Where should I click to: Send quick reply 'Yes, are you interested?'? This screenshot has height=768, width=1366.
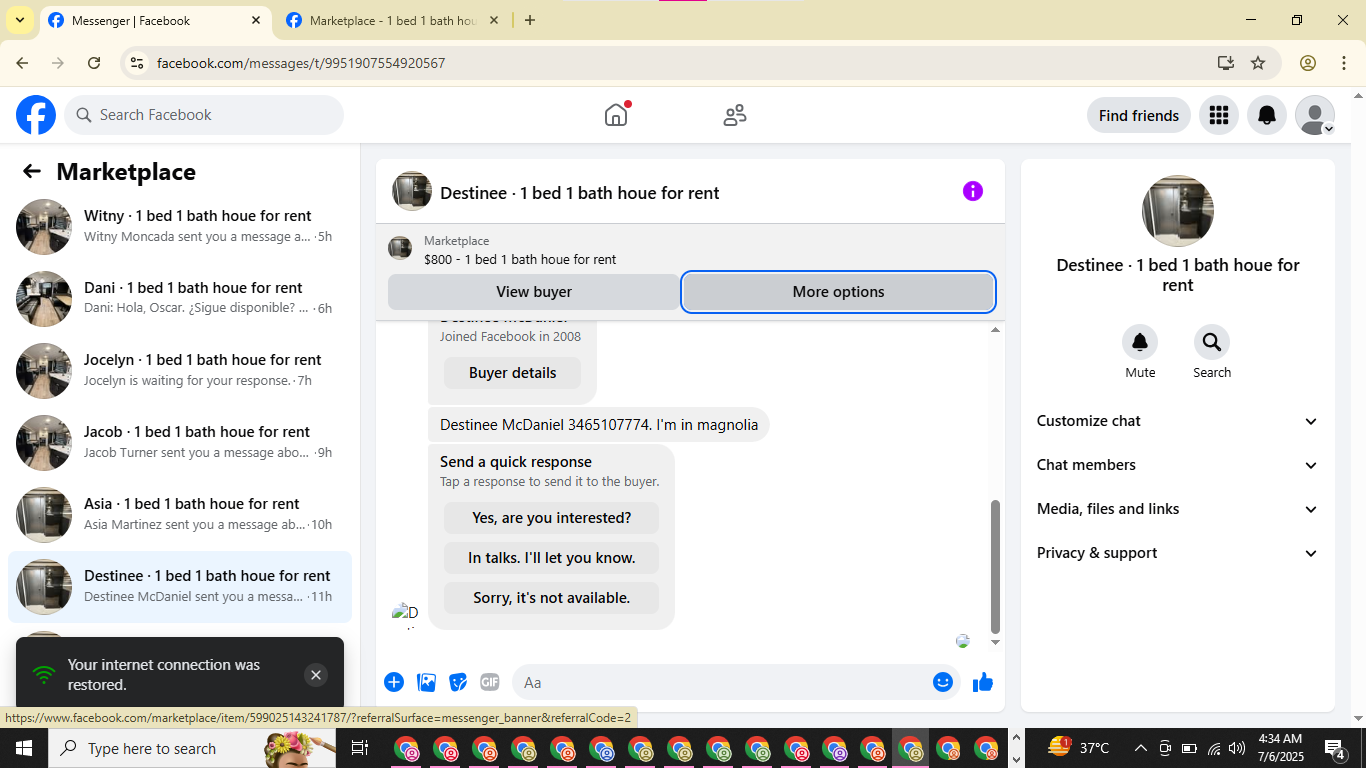(551, 518)
